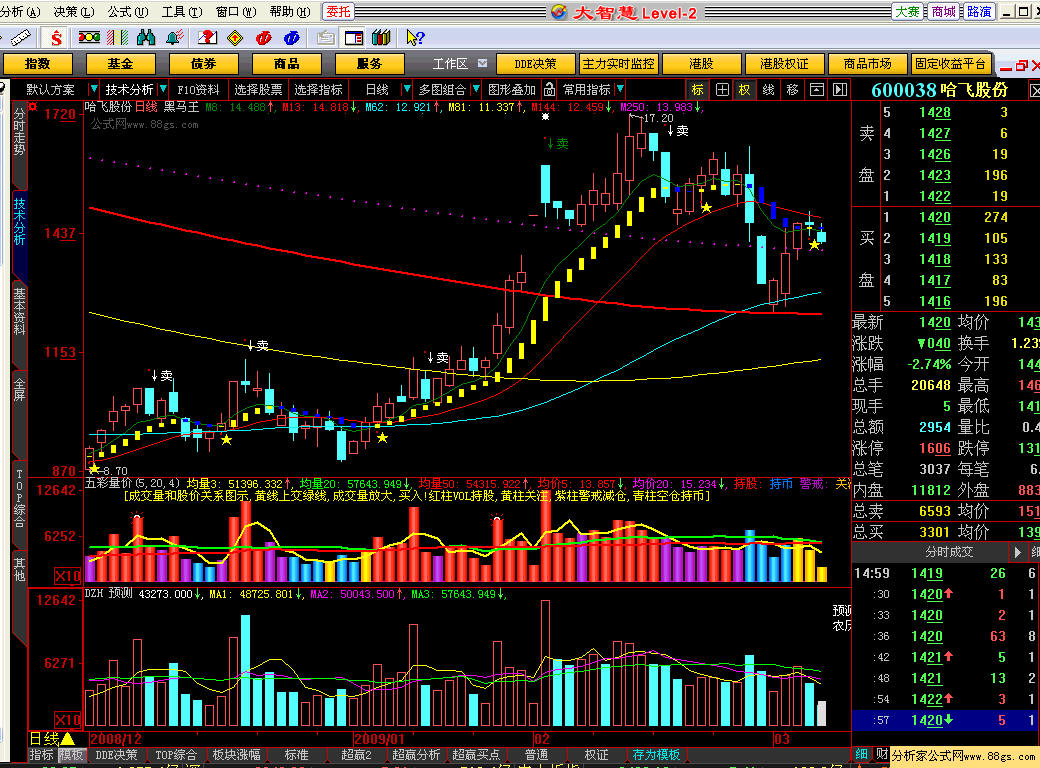Open the 港股权证 button
The image size is (1040, 768).
click(x=785, y=64)
